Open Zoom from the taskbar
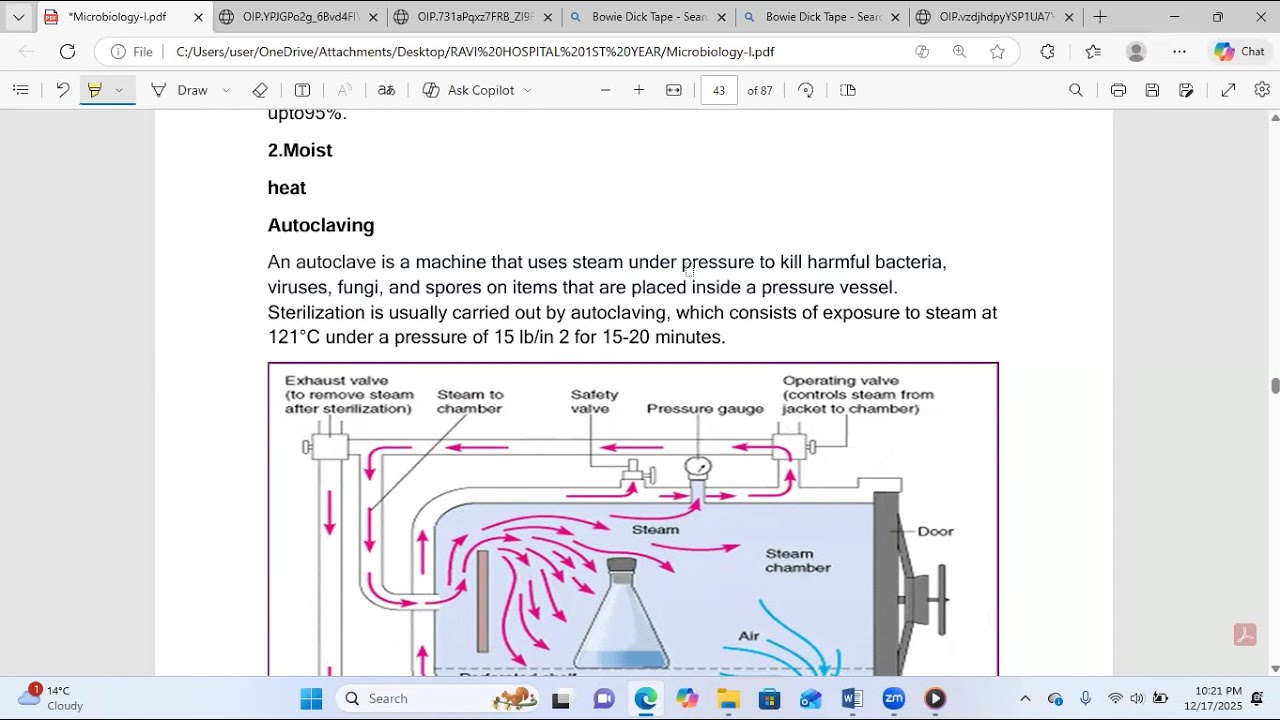 point(894,698)
